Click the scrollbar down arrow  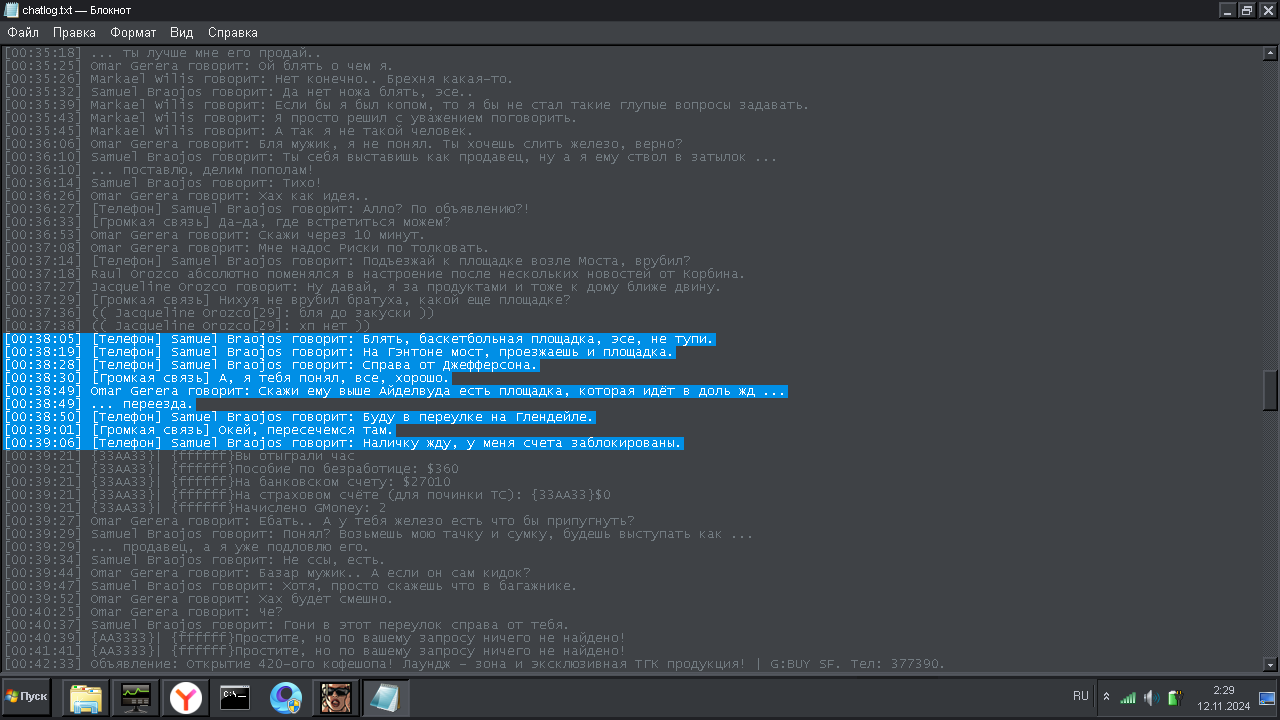[1271, 664]
